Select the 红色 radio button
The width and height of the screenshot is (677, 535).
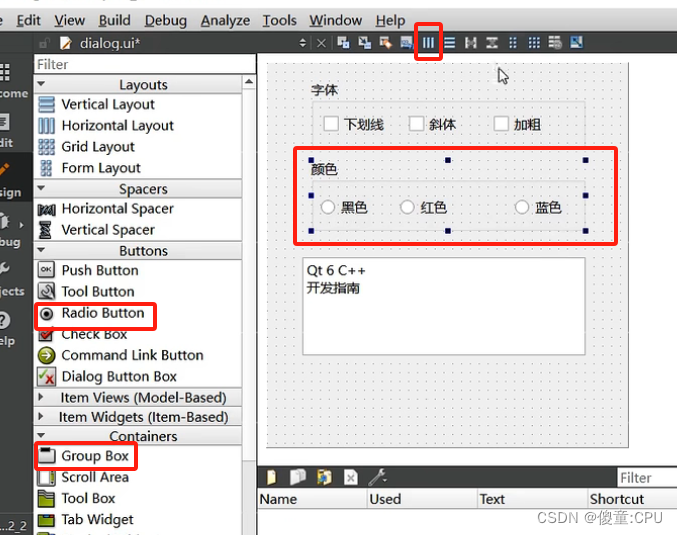[x=407, y=207]
